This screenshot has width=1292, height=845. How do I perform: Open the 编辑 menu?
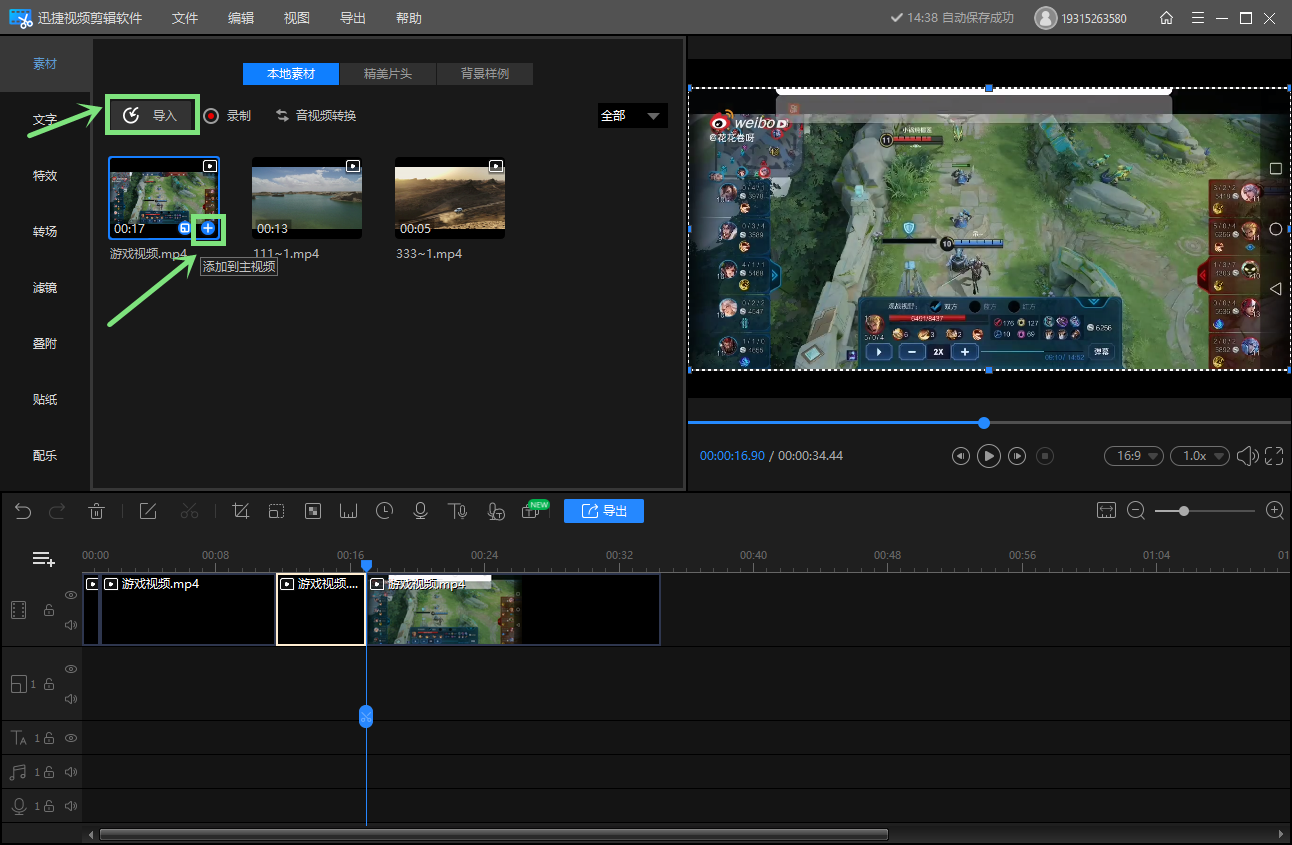click(241, 18)
